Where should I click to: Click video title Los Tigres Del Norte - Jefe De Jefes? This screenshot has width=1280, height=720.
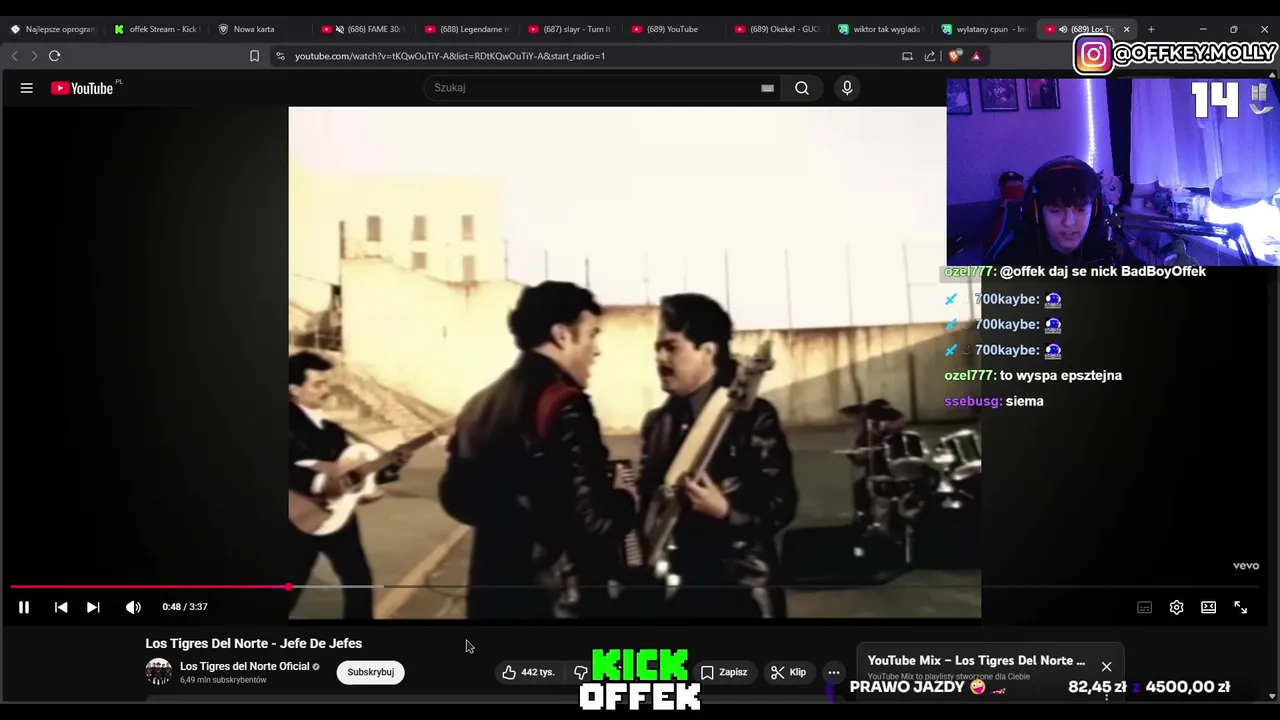[254, 644]
